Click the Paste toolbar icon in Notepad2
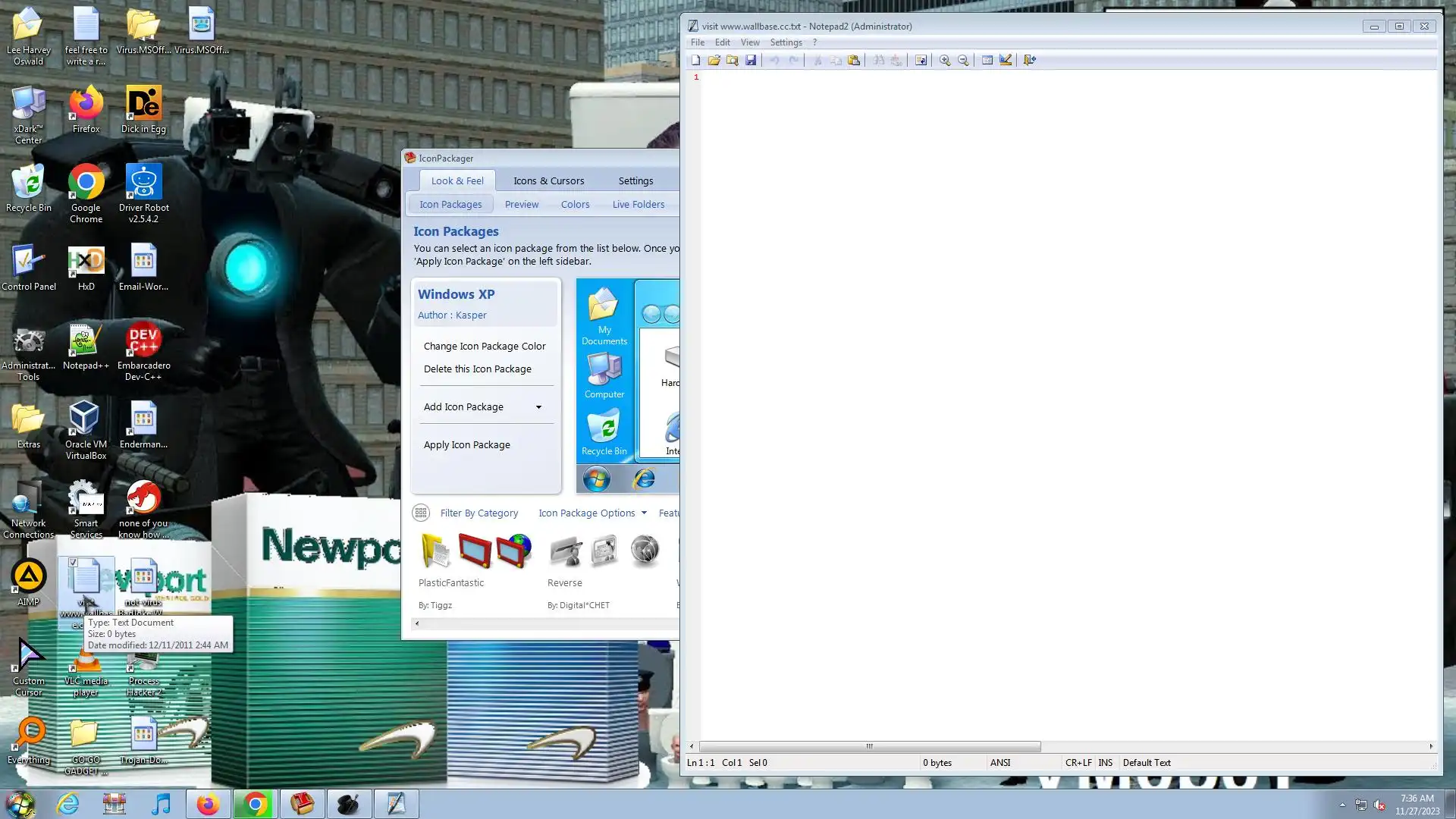 click(854, 60)
